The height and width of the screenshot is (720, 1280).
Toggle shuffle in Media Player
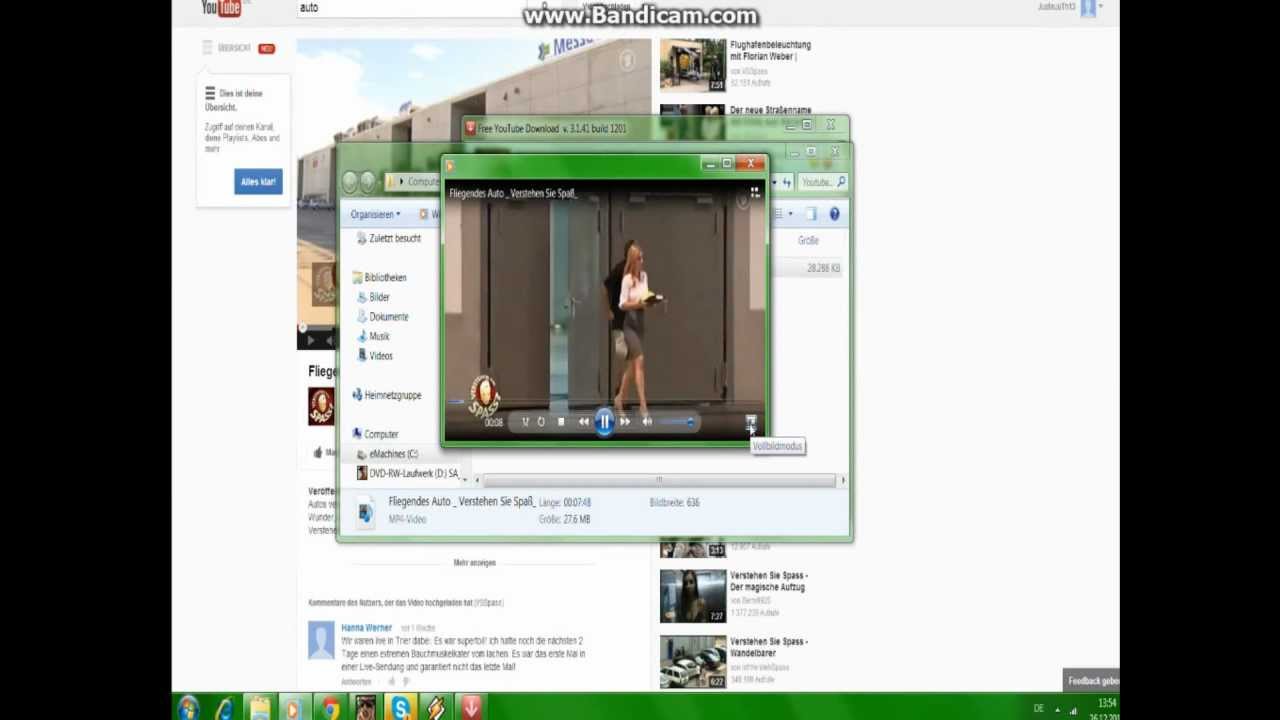(x=525, y=422)
